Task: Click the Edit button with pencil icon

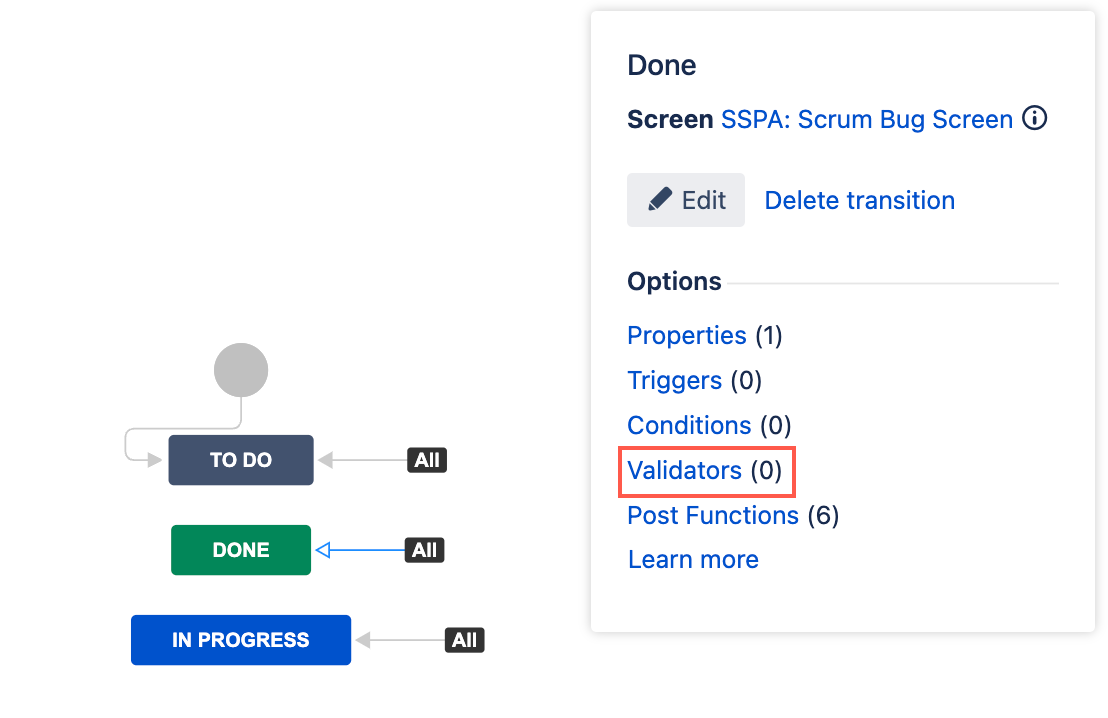Action: (685, 200)
